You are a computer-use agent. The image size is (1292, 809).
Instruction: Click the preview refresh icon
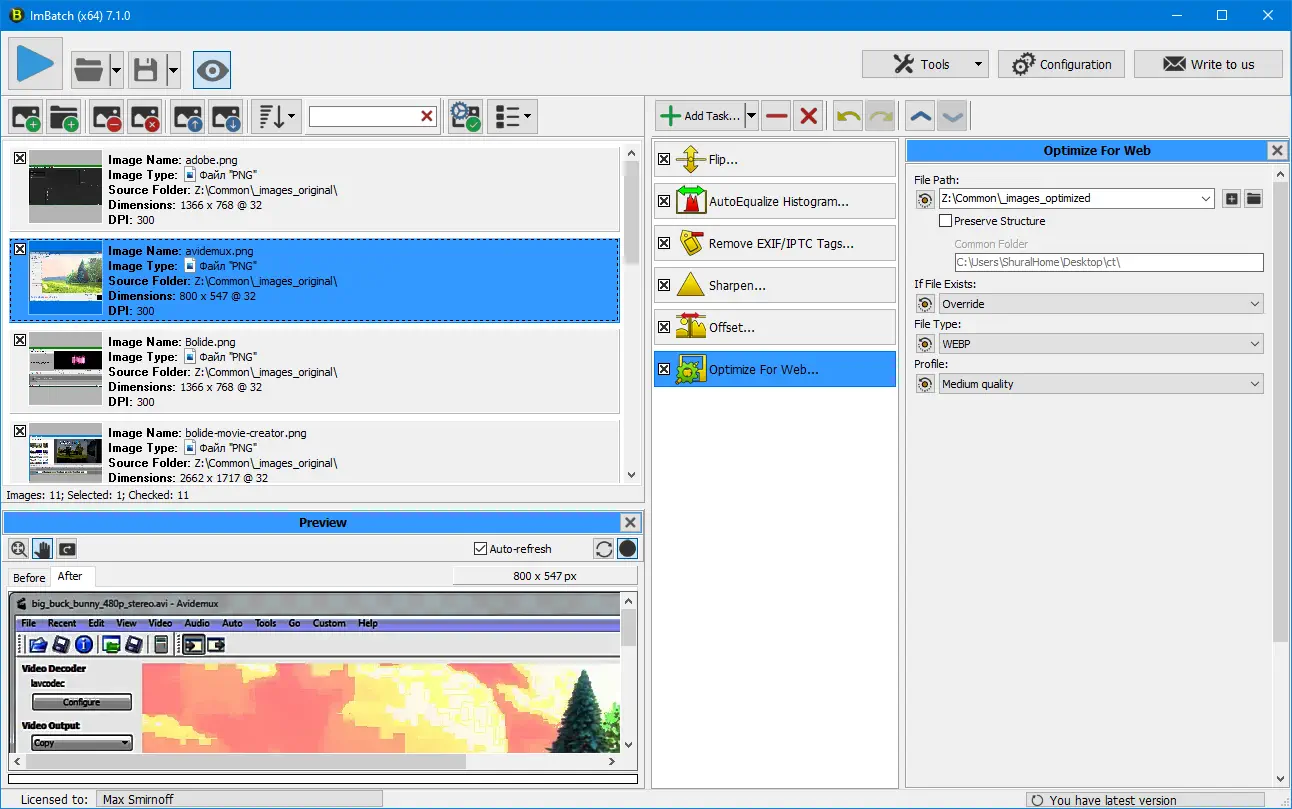point(603,548)
